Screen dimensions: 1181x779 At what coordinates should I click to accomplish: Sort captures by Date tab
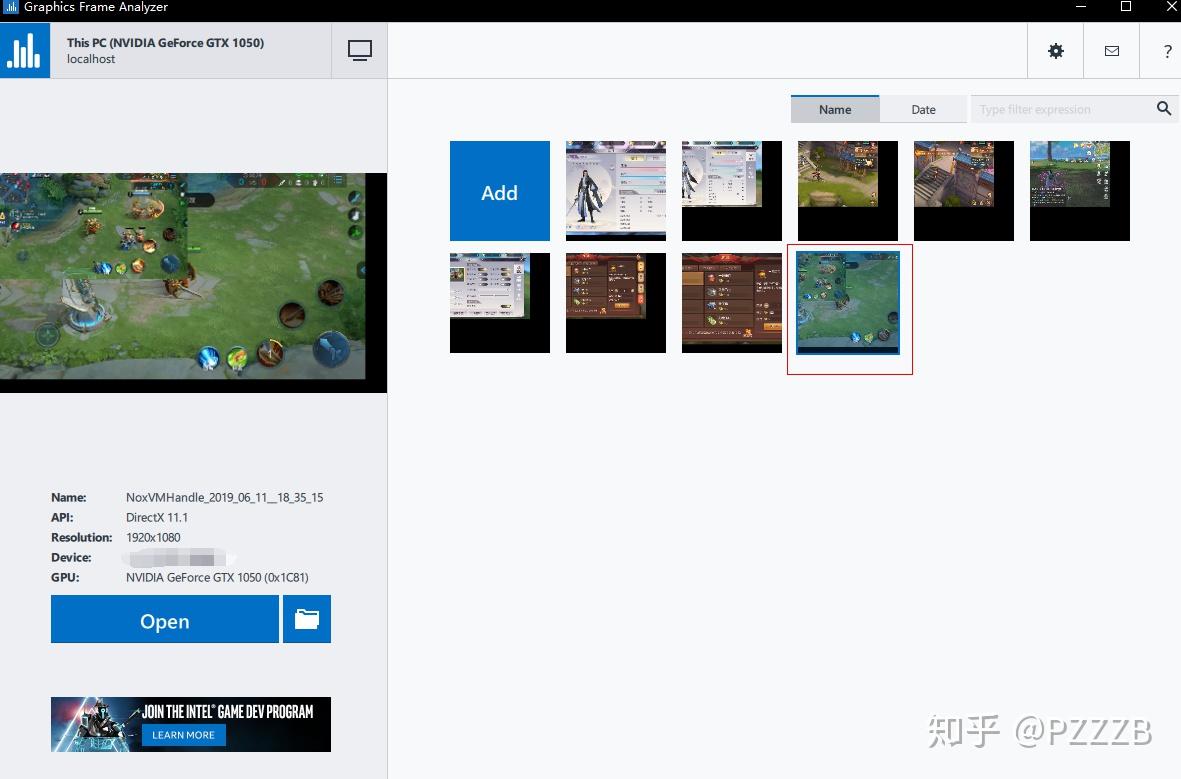pos(923,109)
